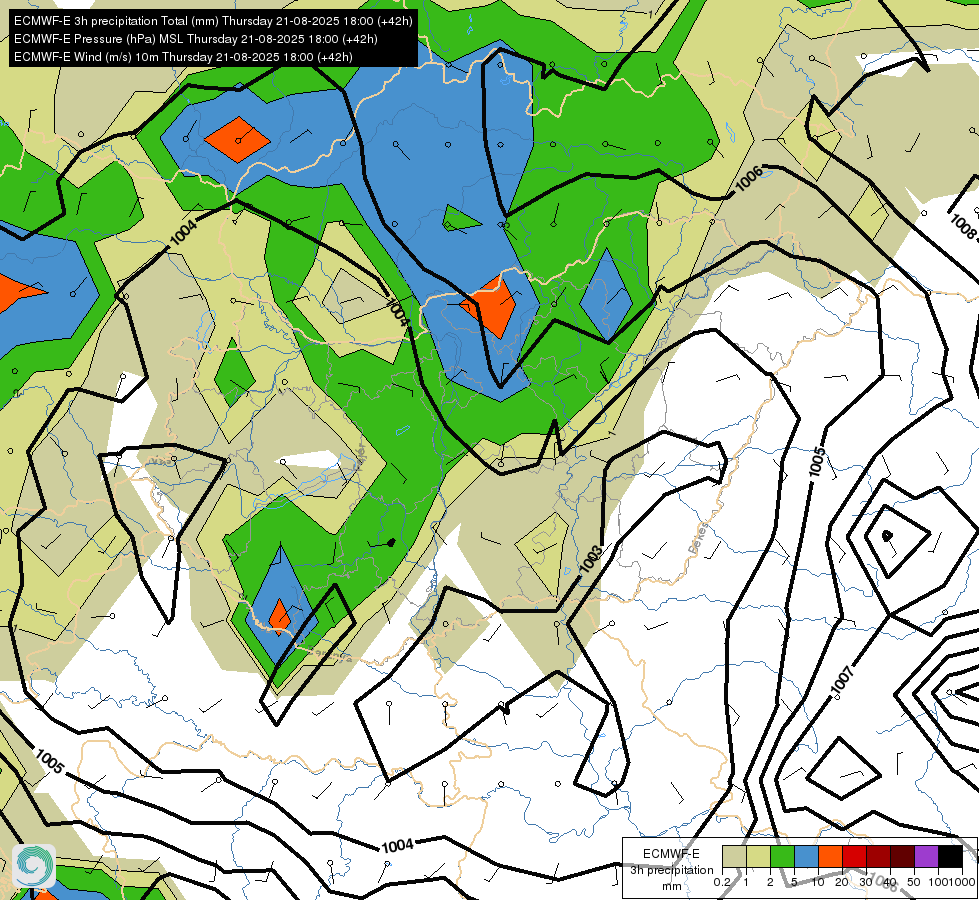Select the tan 0.2–1 mm legend swatch

point(734,856)
